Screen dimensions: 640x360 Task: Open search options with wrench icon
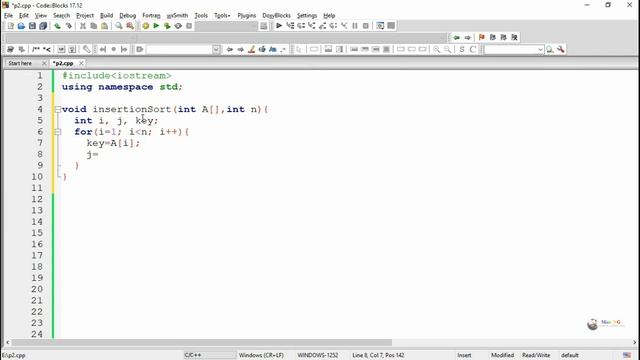(x=561, y=49)
